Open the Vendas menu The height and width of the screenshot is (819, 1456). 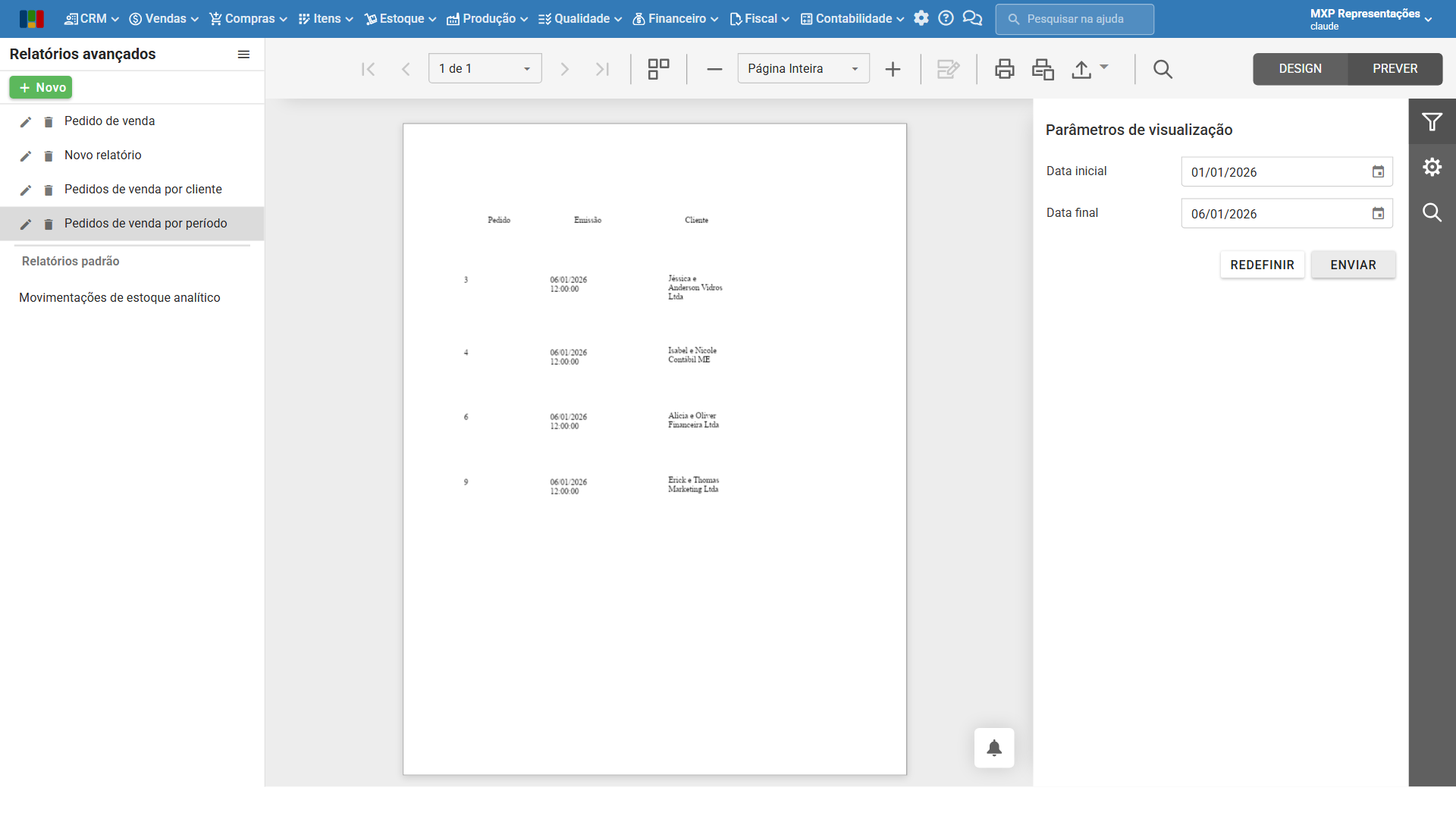tap(164, 19)
